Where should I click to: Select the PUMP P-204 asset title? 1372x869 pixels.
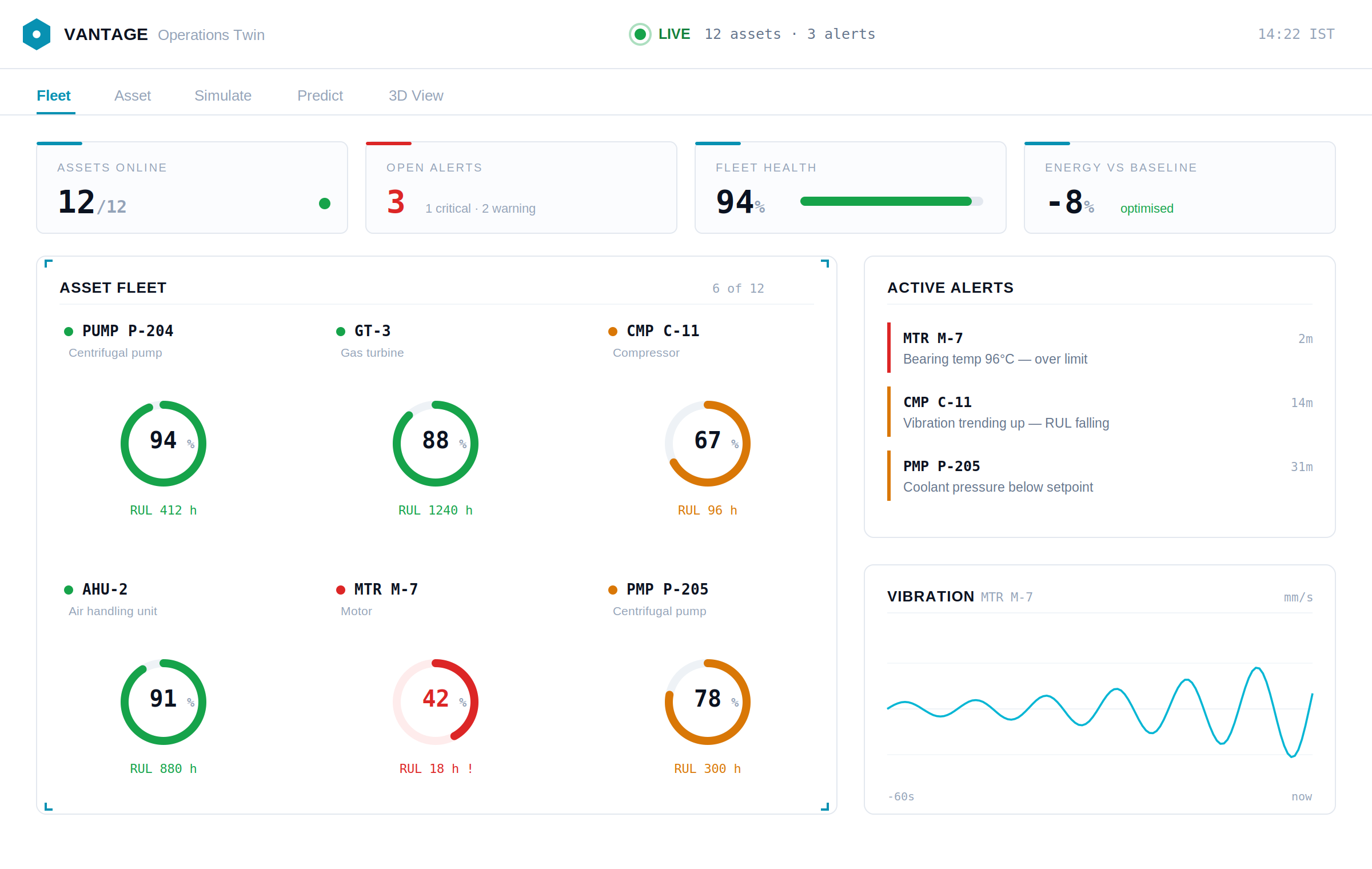point(128,331)
